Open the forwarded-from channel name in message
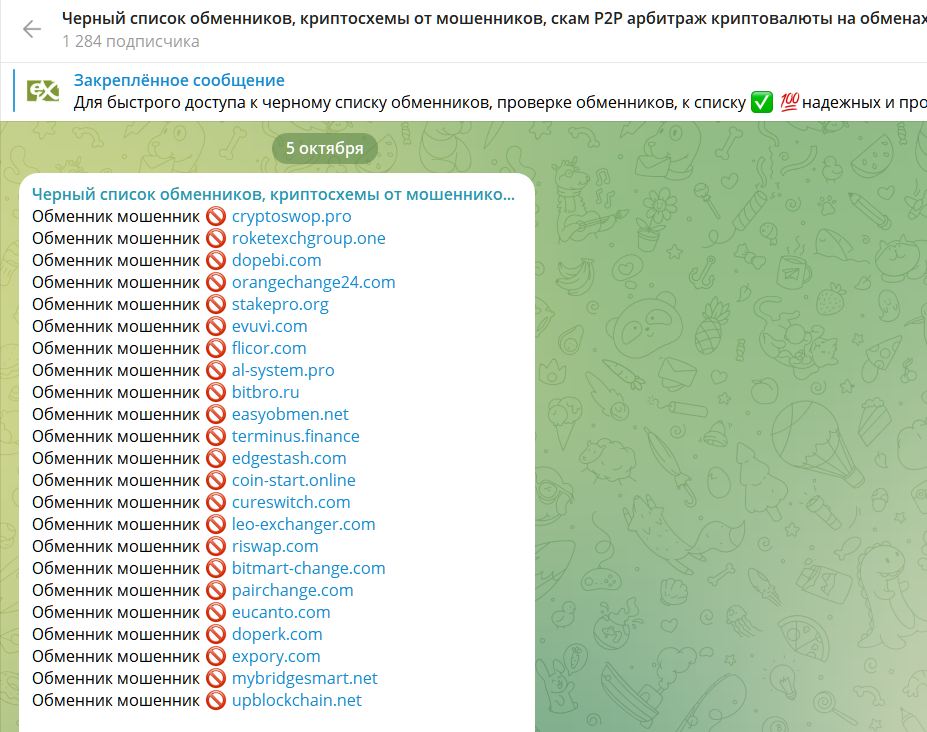The width and height of the screenshot is (927, 732). point(273,194)
